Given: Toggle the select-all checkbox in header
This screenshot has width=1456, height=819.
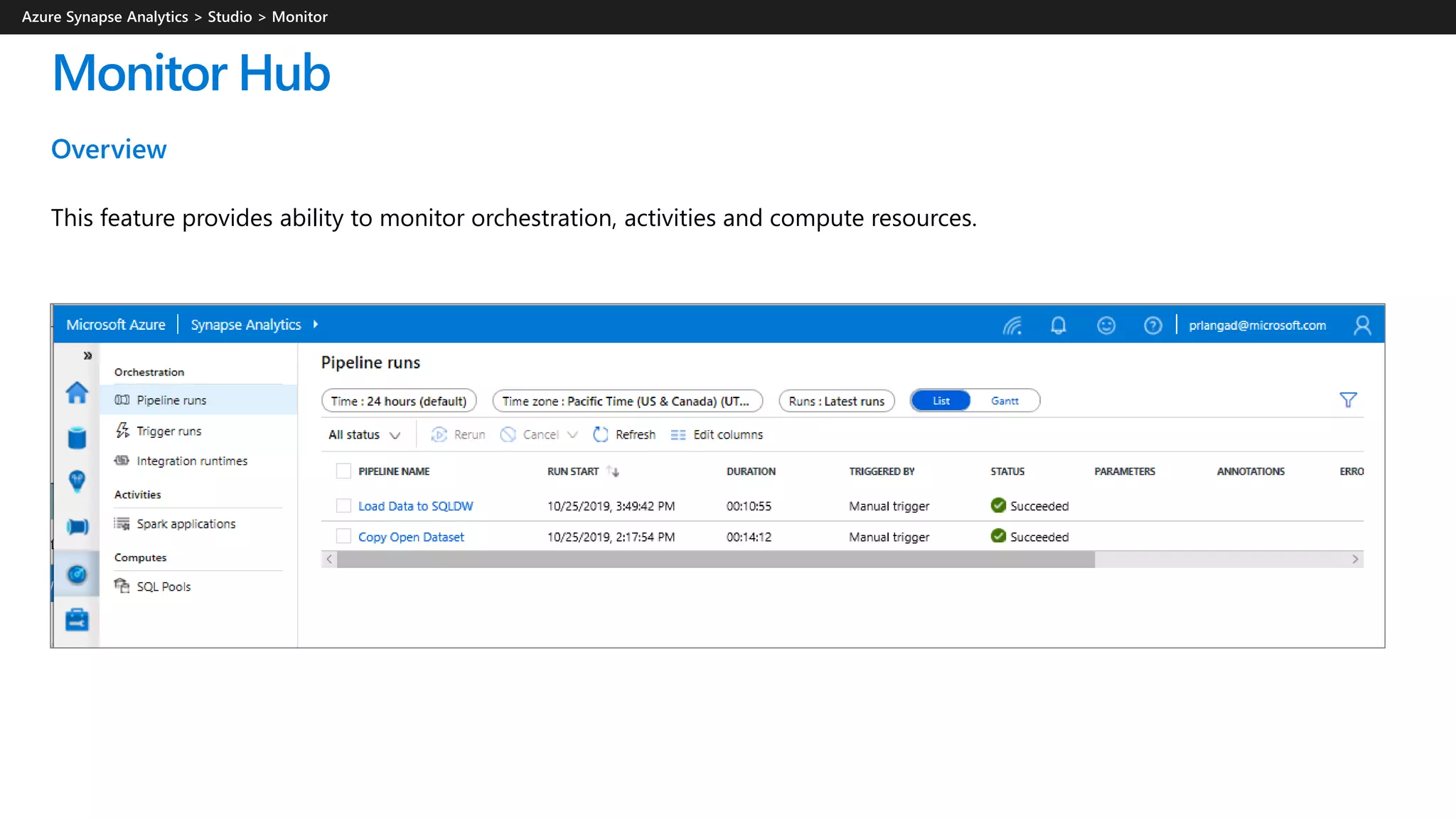Looking at the screenshot, I should tap(343, 471).
